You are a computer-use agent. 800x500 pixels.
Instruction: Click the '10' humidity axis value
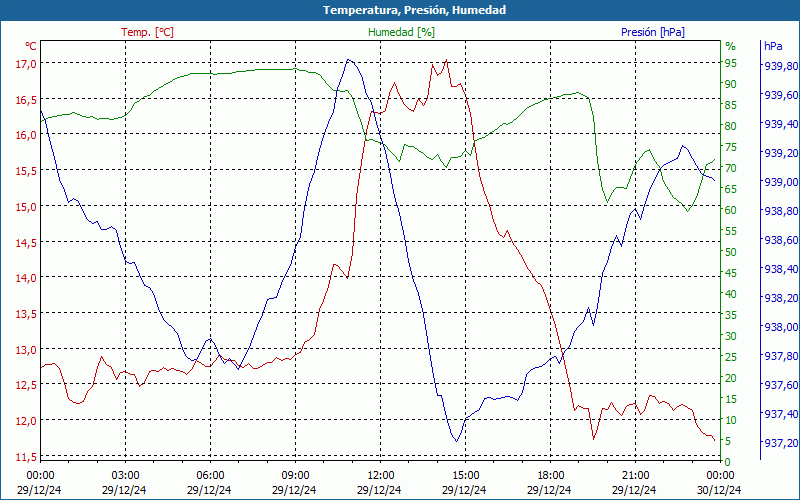731,420
